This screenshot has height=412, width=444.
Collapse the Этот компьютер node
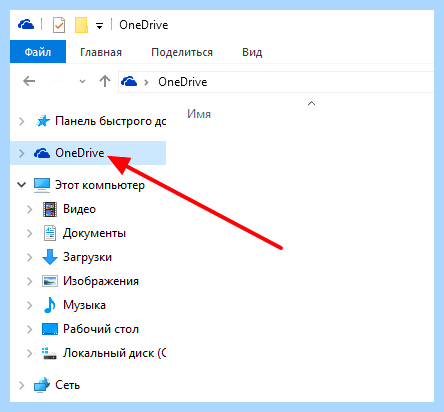click(22, 185)
